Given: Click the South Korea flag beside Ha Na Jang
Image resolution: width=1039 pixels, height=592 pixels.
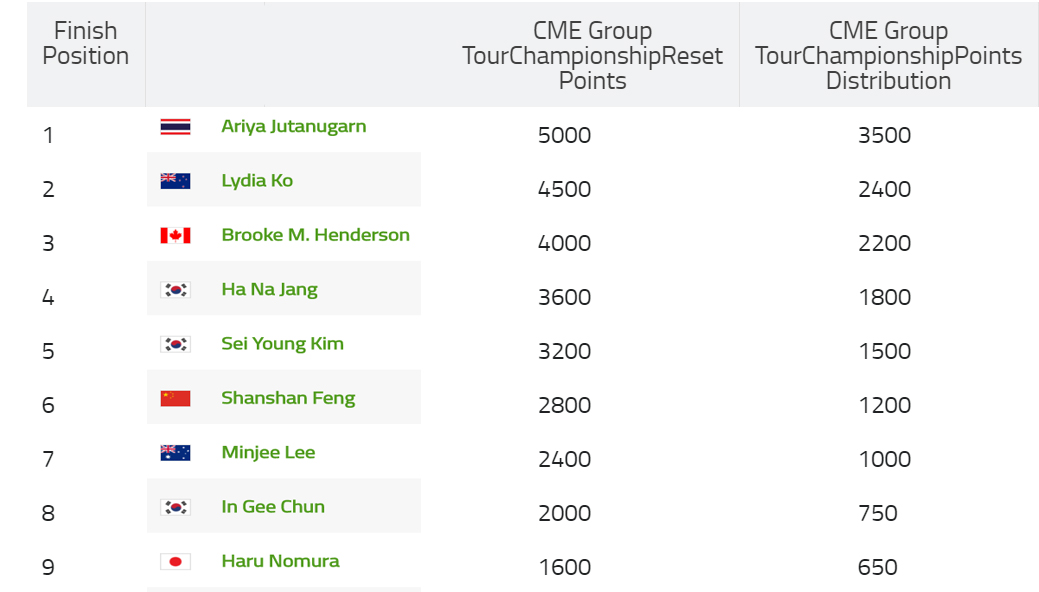Looking at the screenshot, I should point(176,290).
